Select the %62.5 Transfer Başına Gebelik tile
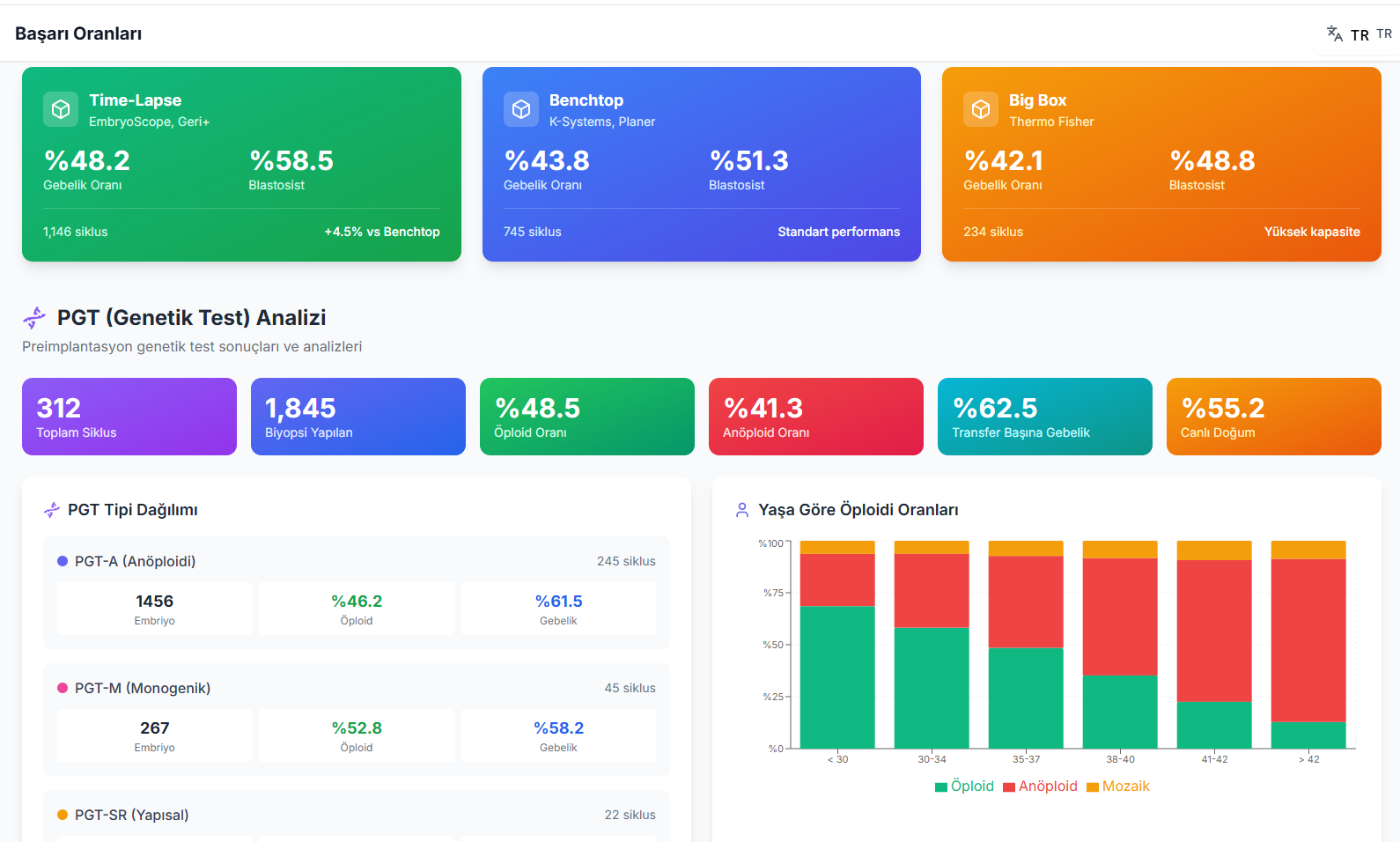This screenshot has width=1400, height=842. click(1045, 417)
